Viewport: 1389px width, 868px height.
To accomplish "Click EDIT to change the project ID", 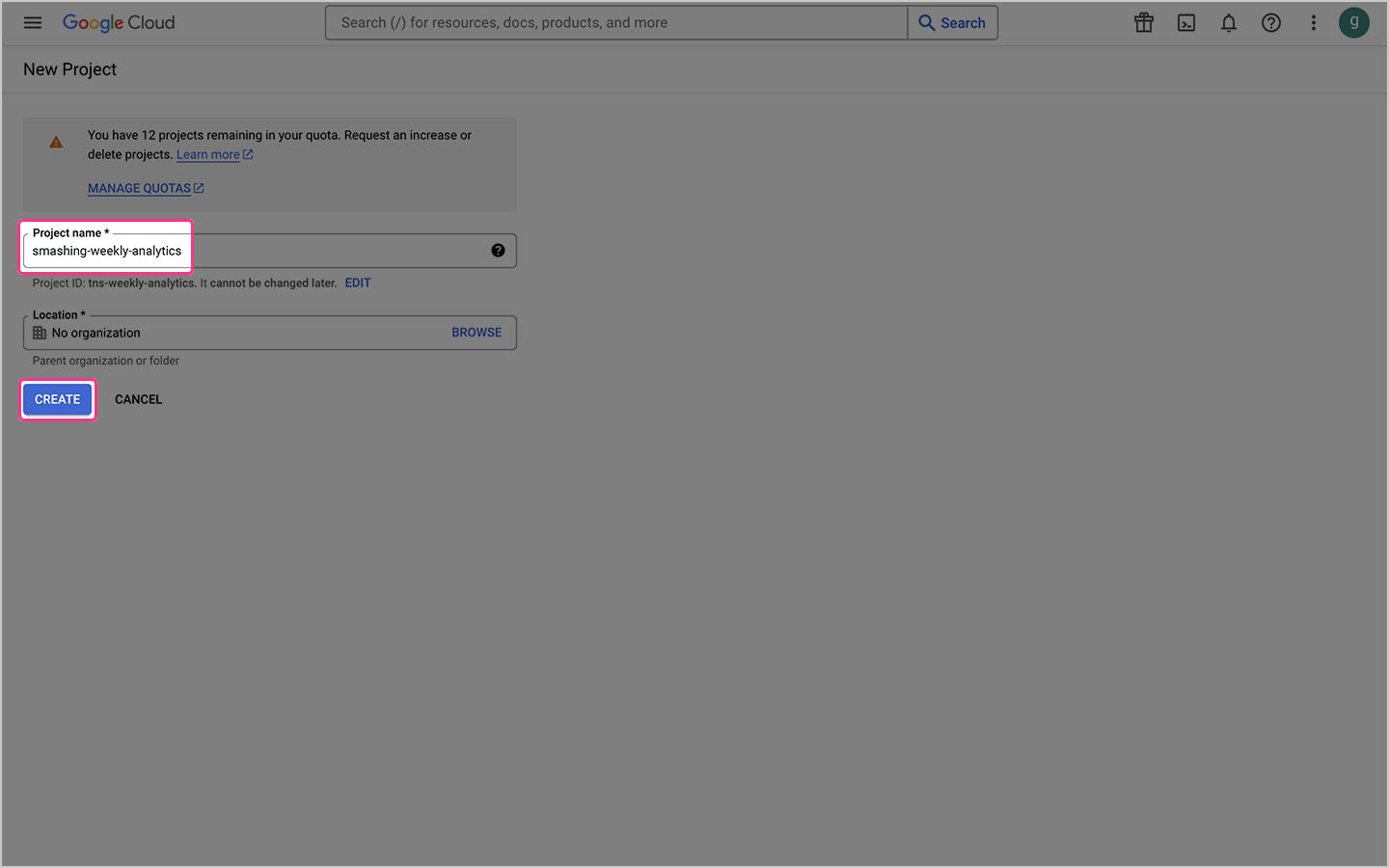I will 357,283.
